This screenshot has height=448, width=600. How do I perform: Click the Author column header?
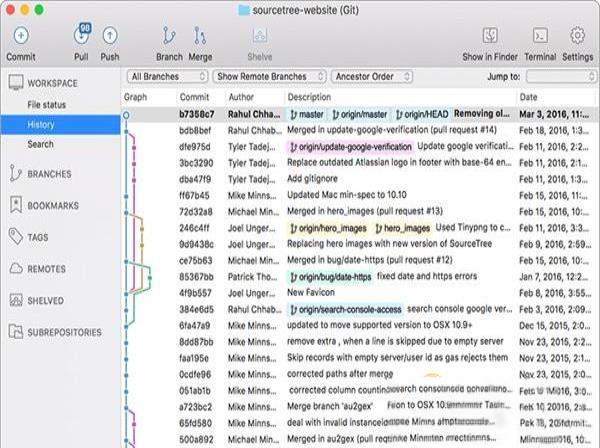tap(241, 97)
